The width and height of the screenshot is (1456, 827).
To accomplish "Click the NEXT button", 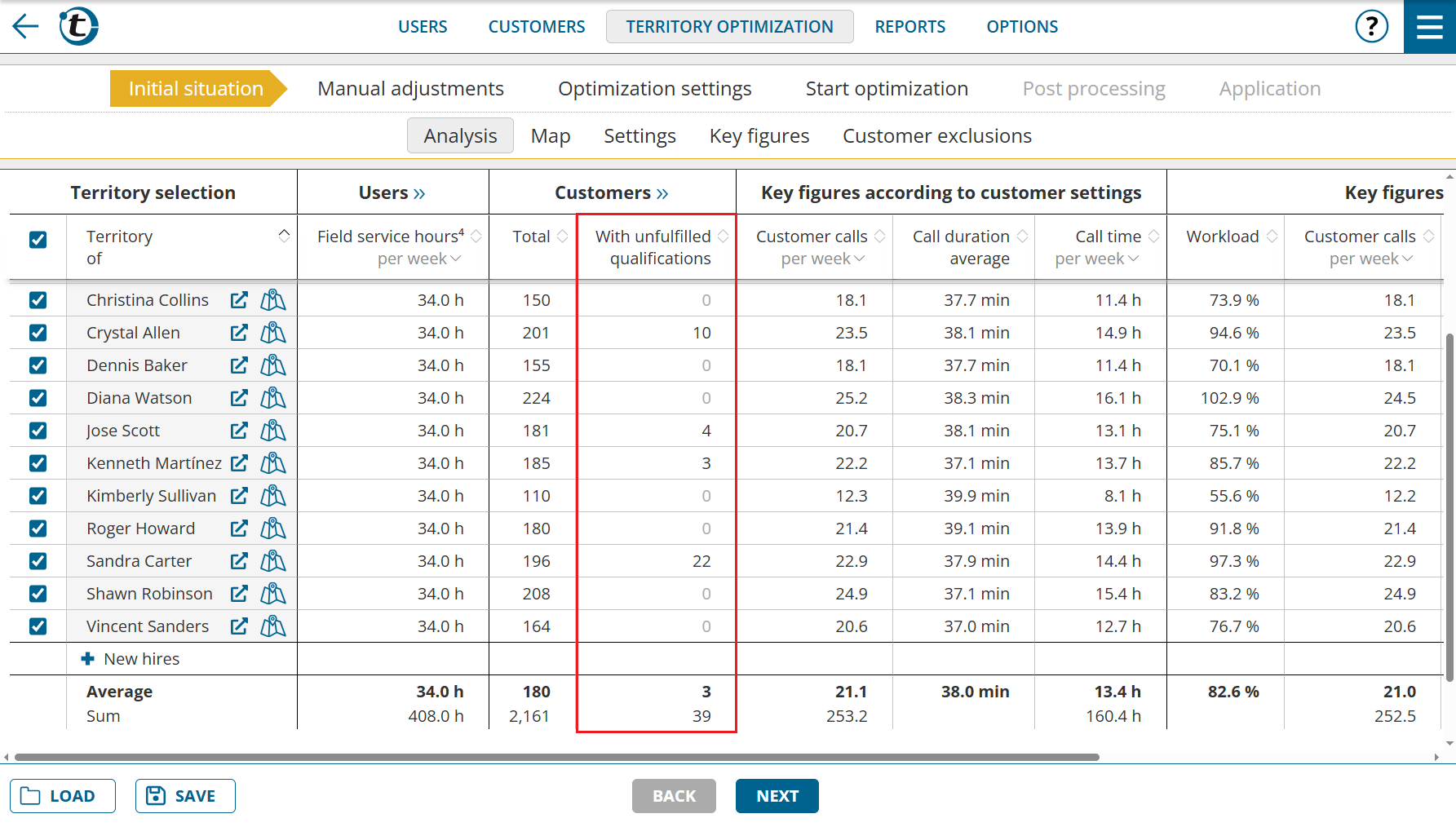I will (x=777, y=796).
